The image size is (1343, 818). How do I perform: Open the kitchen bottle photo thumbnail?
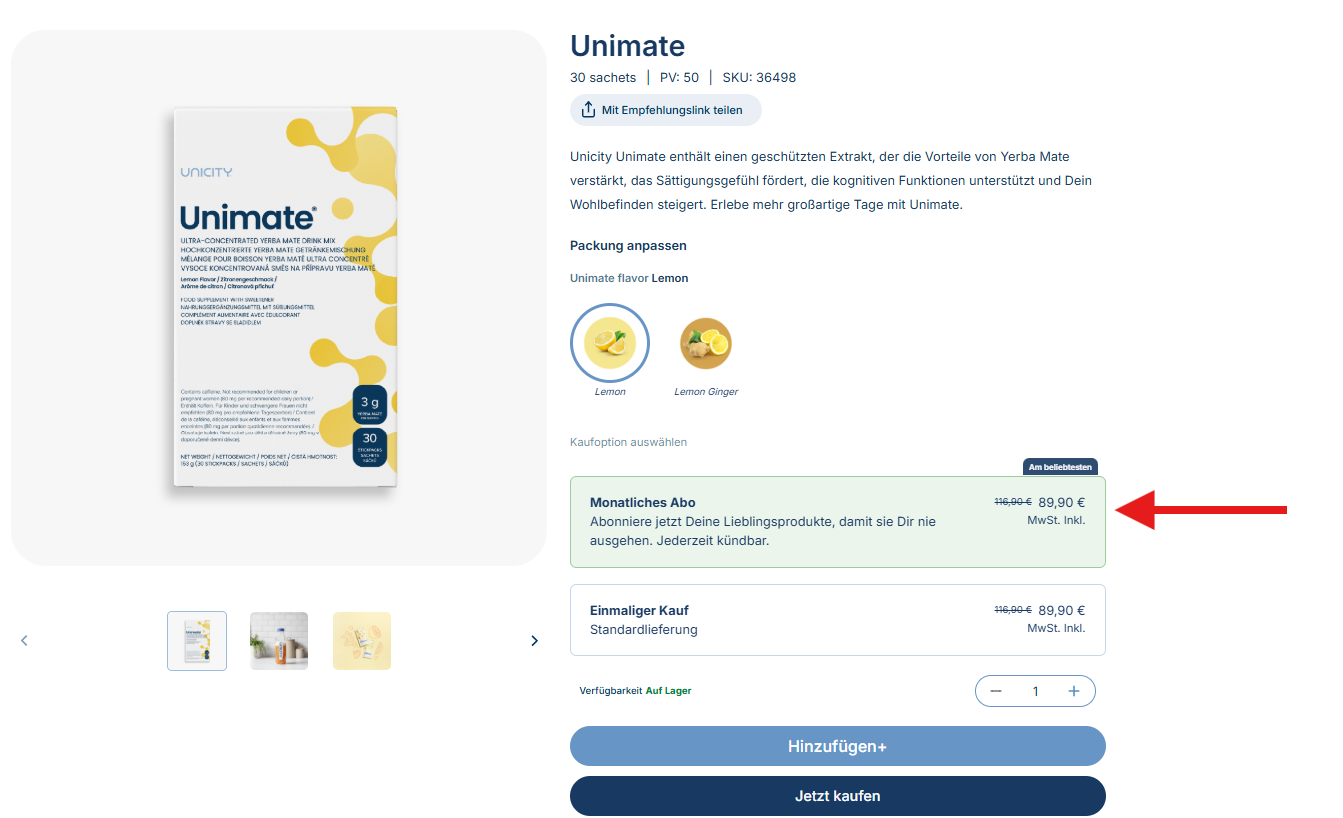279,641
